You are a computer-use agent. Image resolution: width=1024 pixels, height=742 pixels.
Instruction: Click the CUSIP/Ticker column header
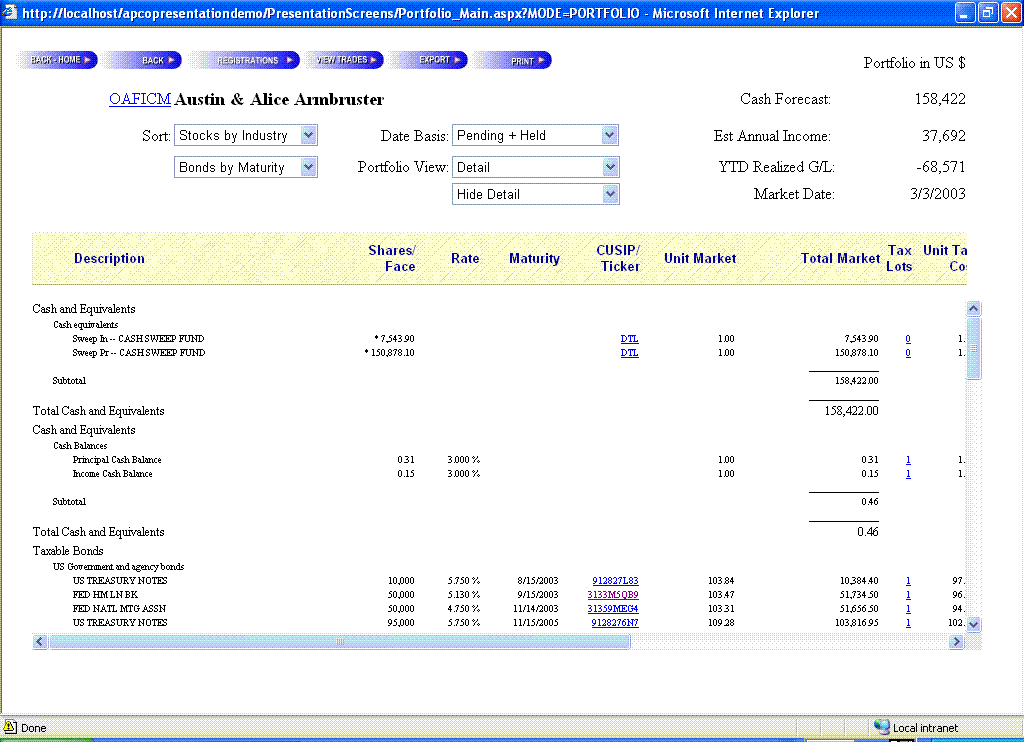point(618,259)
